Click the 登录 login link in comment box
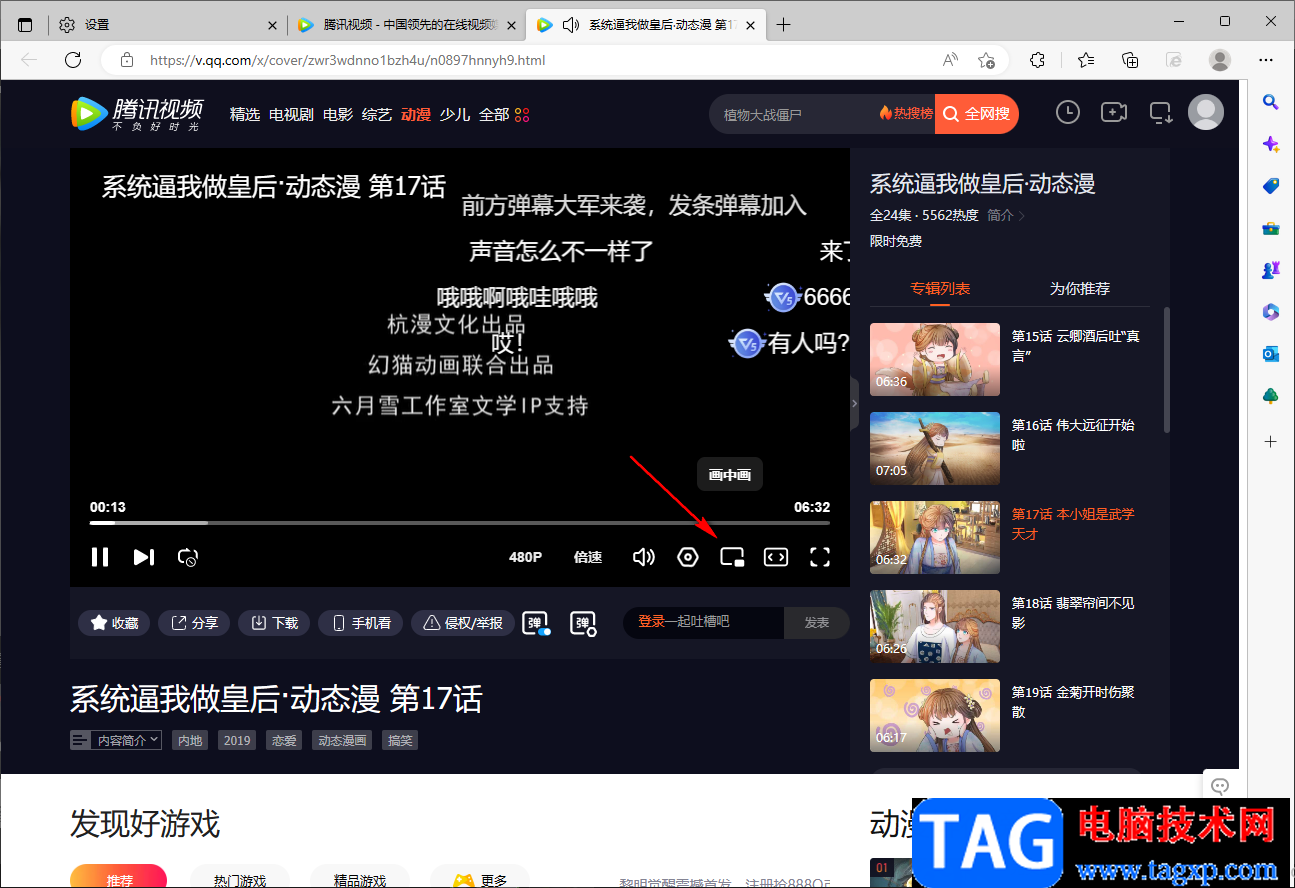 (x=651, y=621)
